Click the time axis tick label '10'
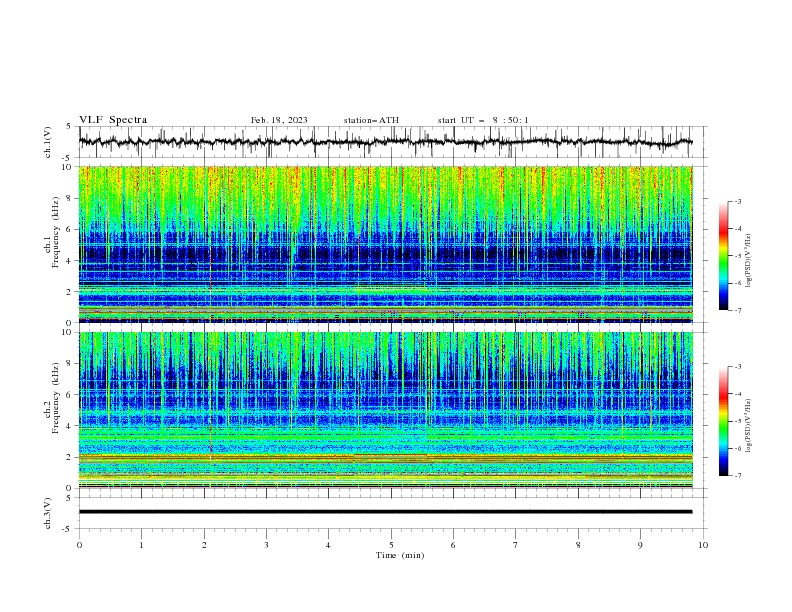This screenshot has width=792, height=612. click(703, 545)
